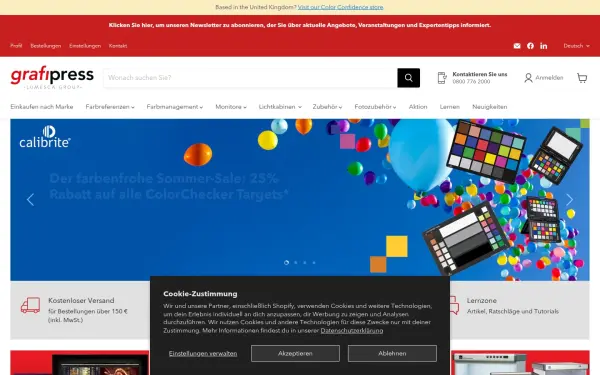Click Visit our Color Confidence store link
Image resolution: width=600 pixels, height=375 pixels.
click(x=341, y=7)
